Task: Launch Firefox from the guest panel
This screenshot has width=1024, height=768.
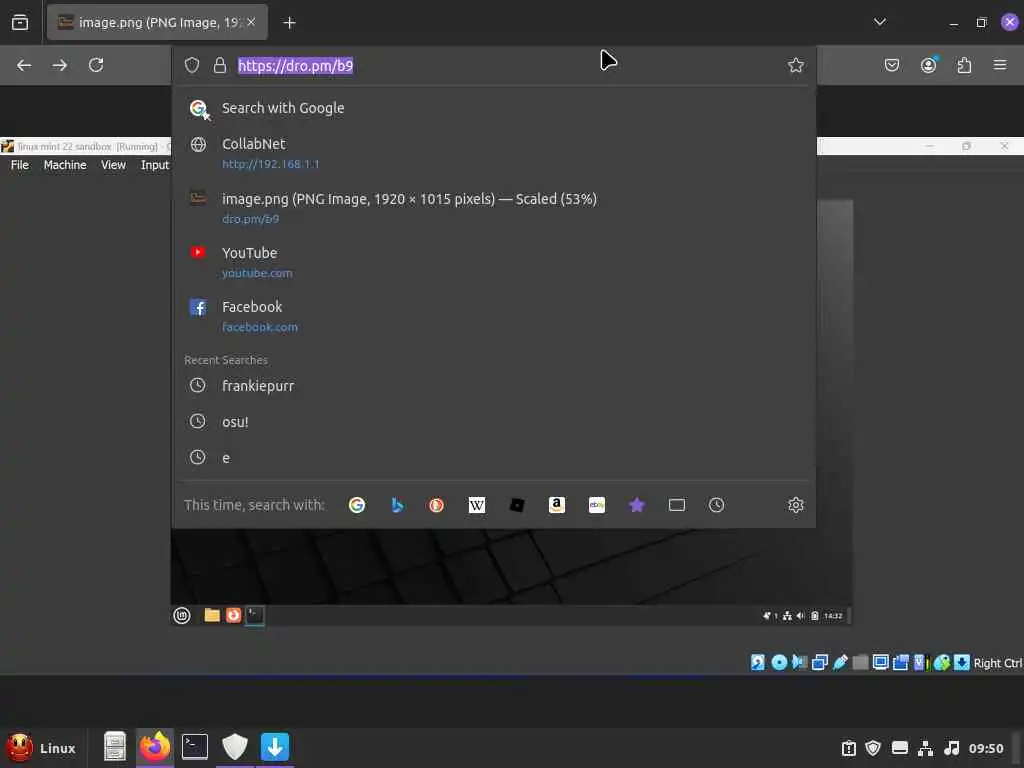Action: (x=233, y=615)
